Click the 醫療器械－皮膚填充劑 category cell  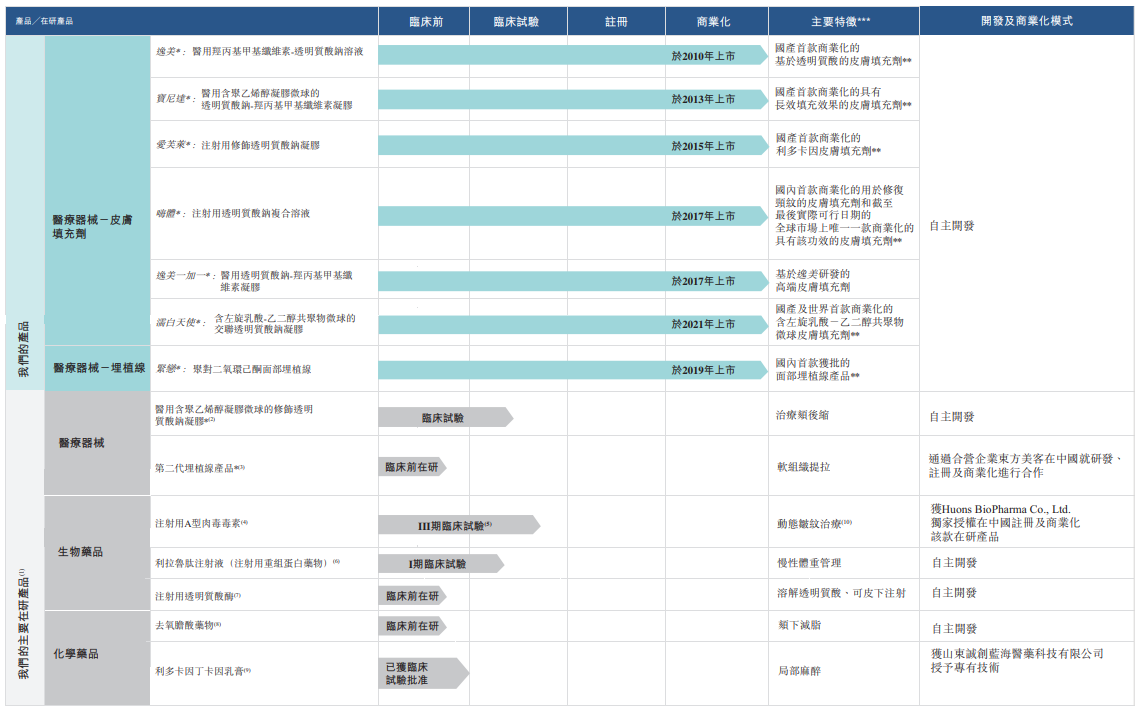98,191
